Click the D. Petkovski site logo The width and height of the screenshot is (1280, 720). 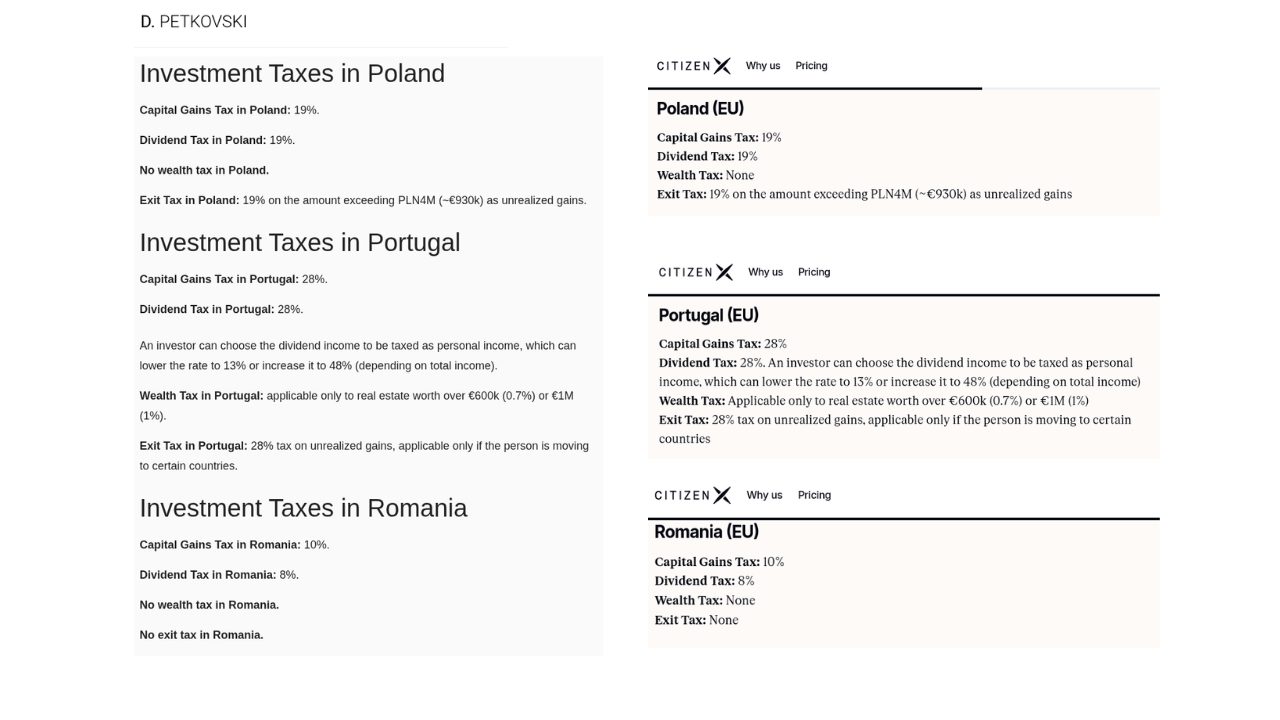193,21
